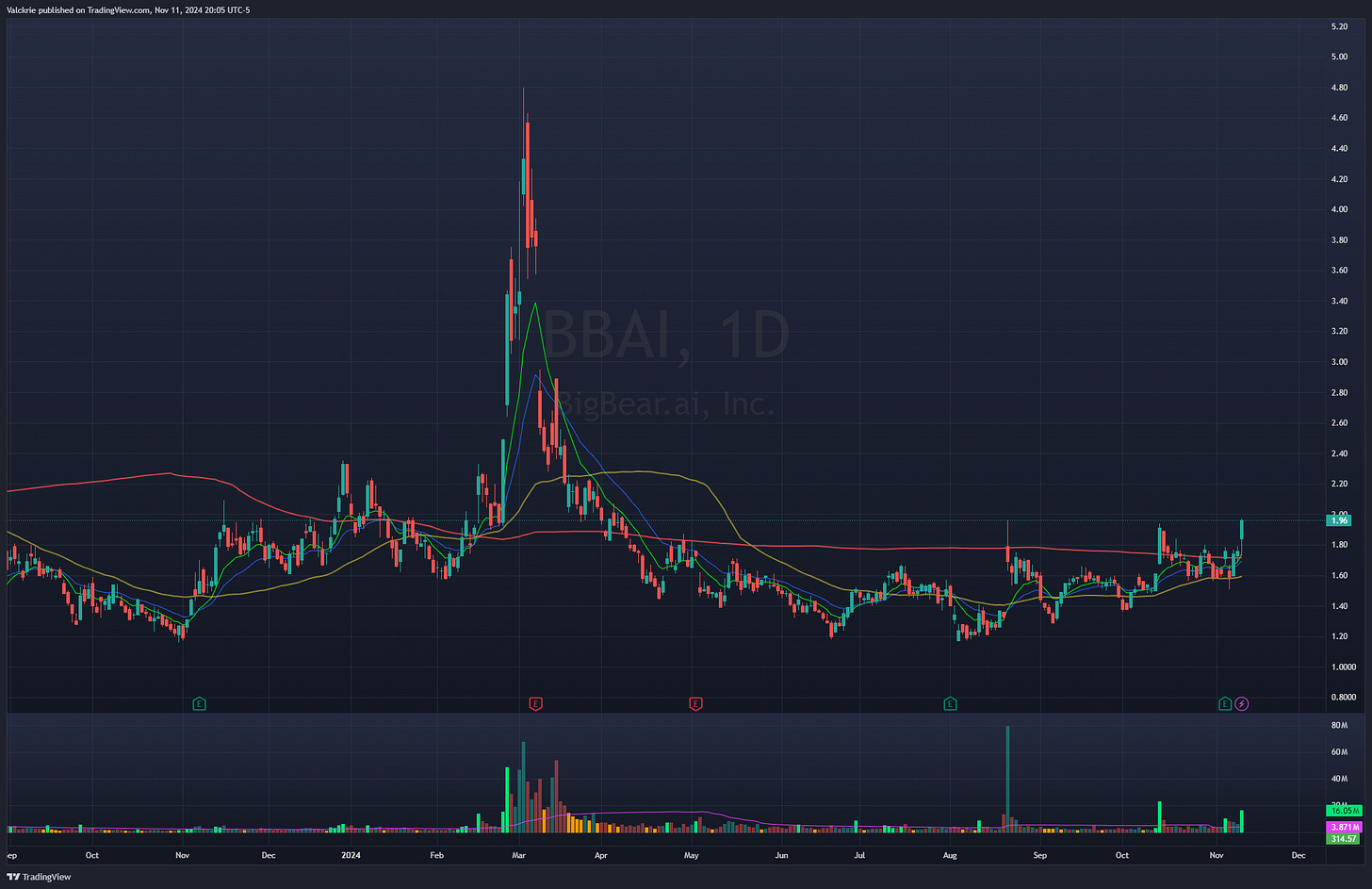Click the Aug label on the time axis
1372x889 pixels.
pyautogui.click(x=950, y=856)
